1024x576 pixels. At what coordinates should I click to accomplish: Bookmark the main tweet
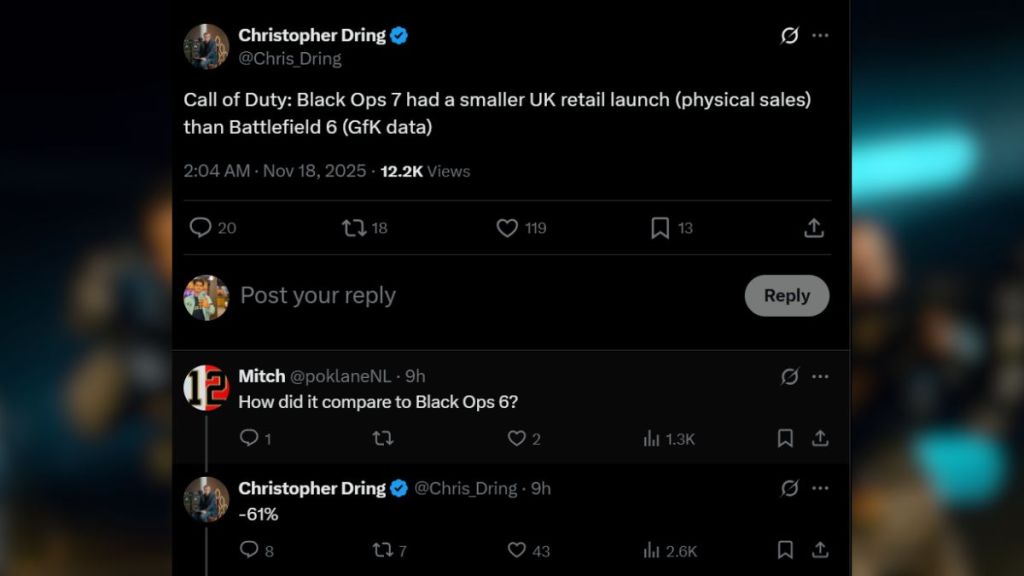tap(659, 228)
